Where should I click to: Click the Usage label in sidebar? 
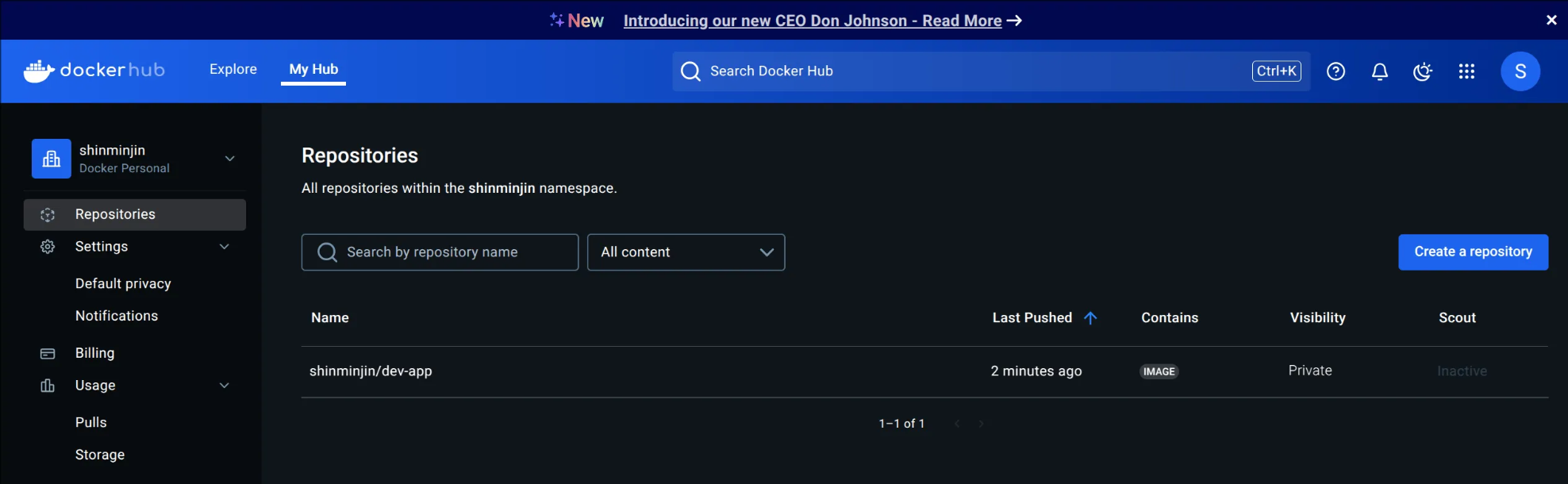pos(95,386)
